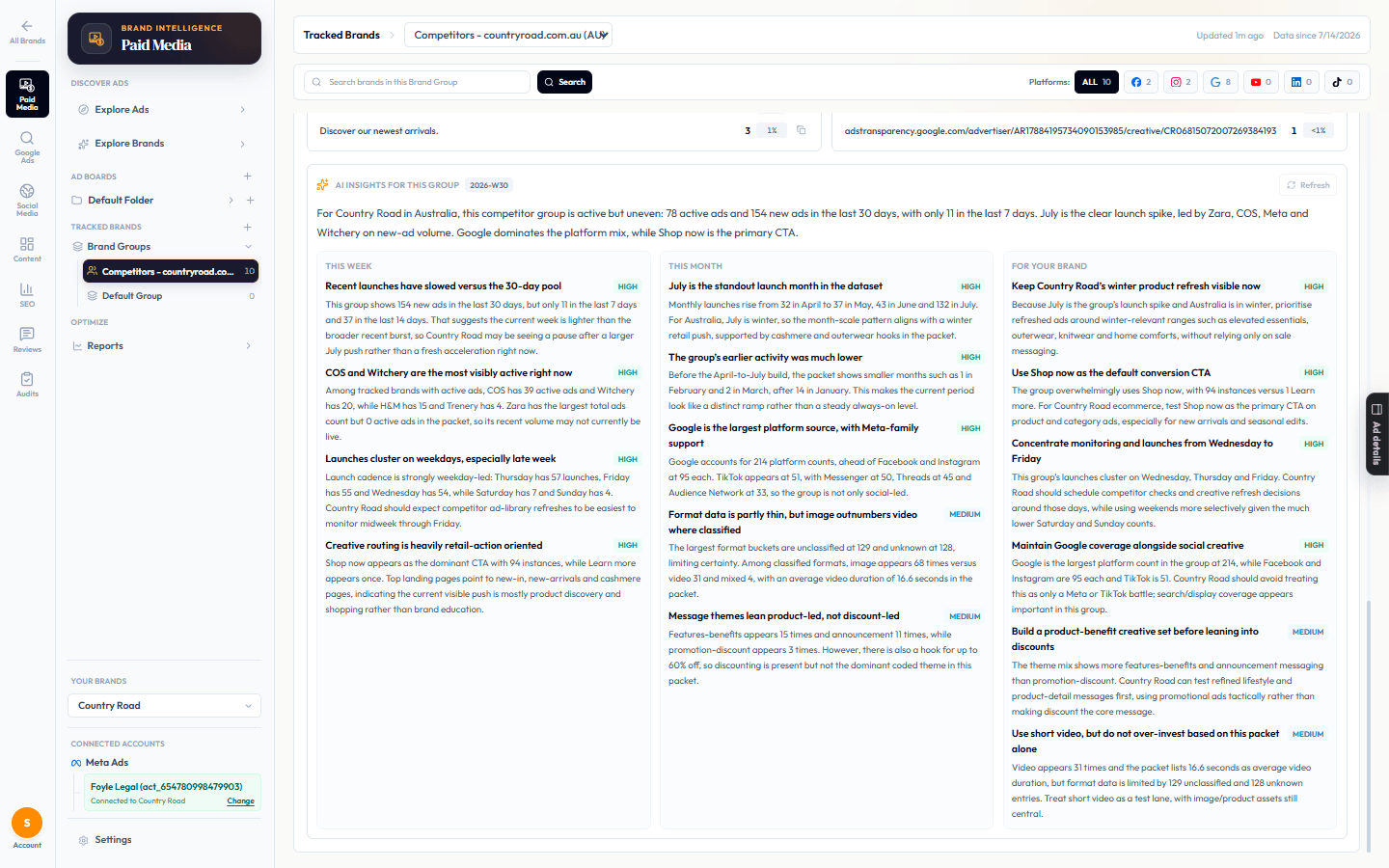Select Default Group in tree
This screenshot has width=1389, height=868.
171,296
